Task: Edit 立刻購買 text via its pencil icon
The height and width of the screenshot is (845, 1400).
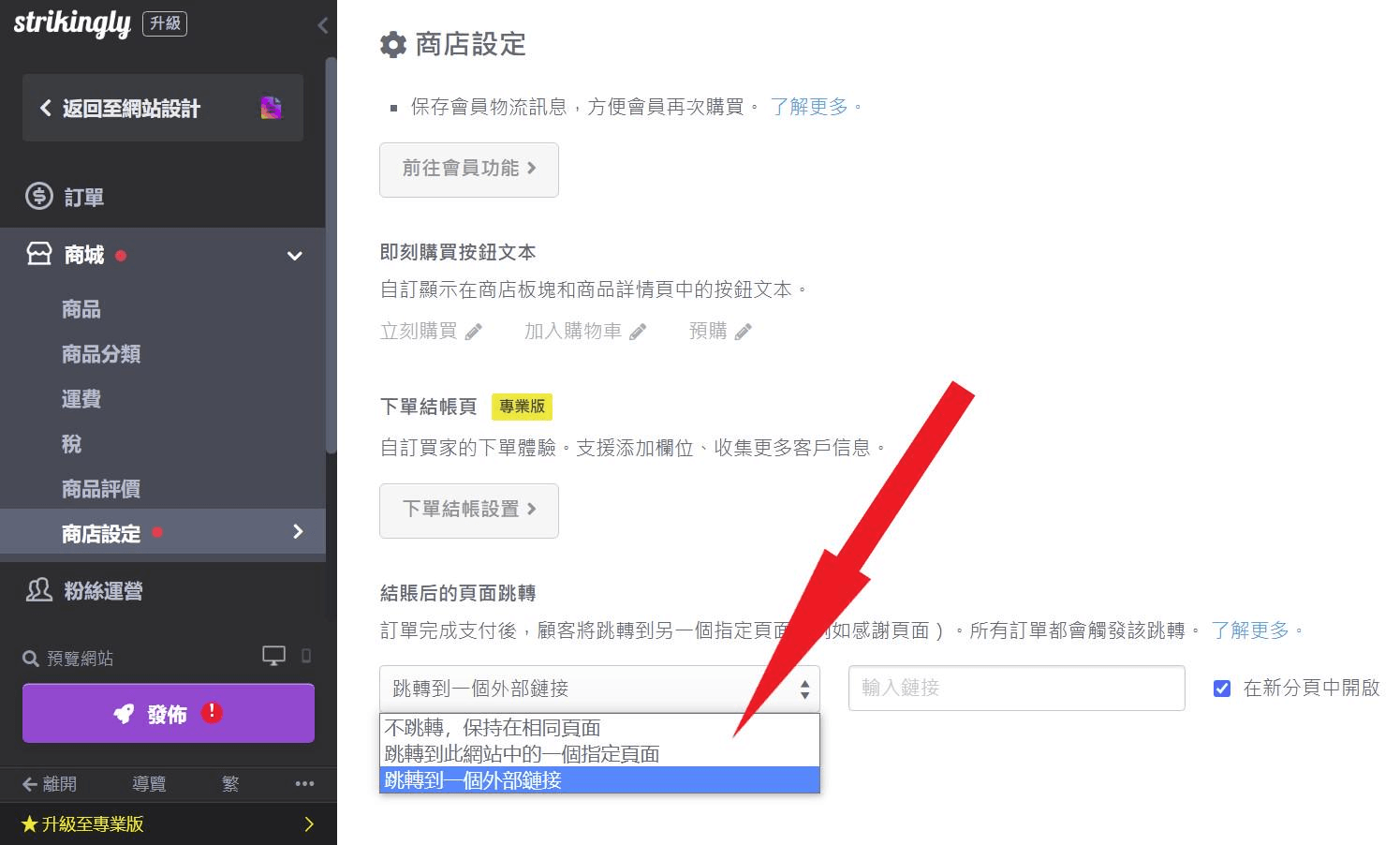Action: point(474,331)
